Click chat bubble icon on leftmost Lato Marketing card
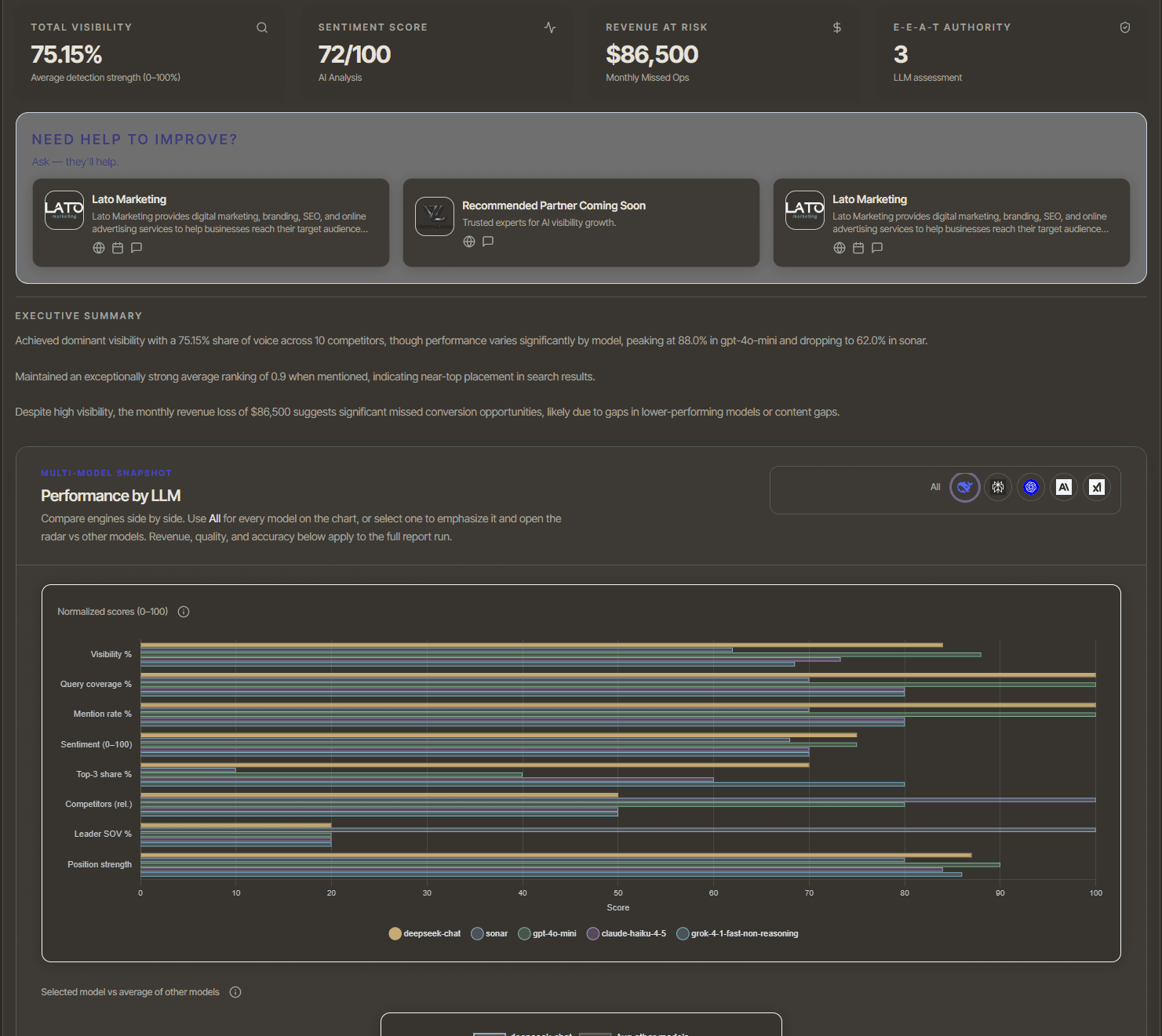1162x1036 pixels. 137,248
